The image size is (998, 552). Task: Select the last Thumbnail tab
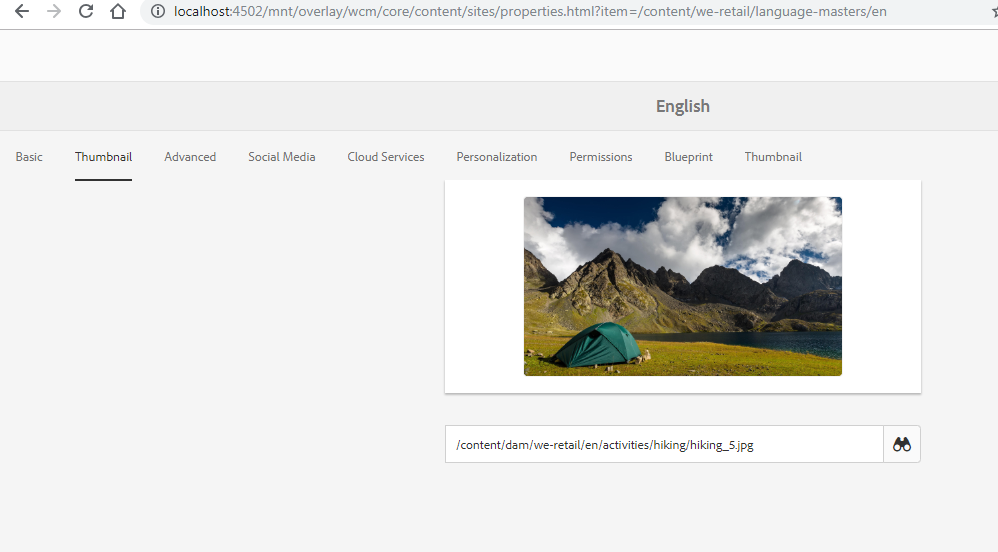click(x=773, y=157)
